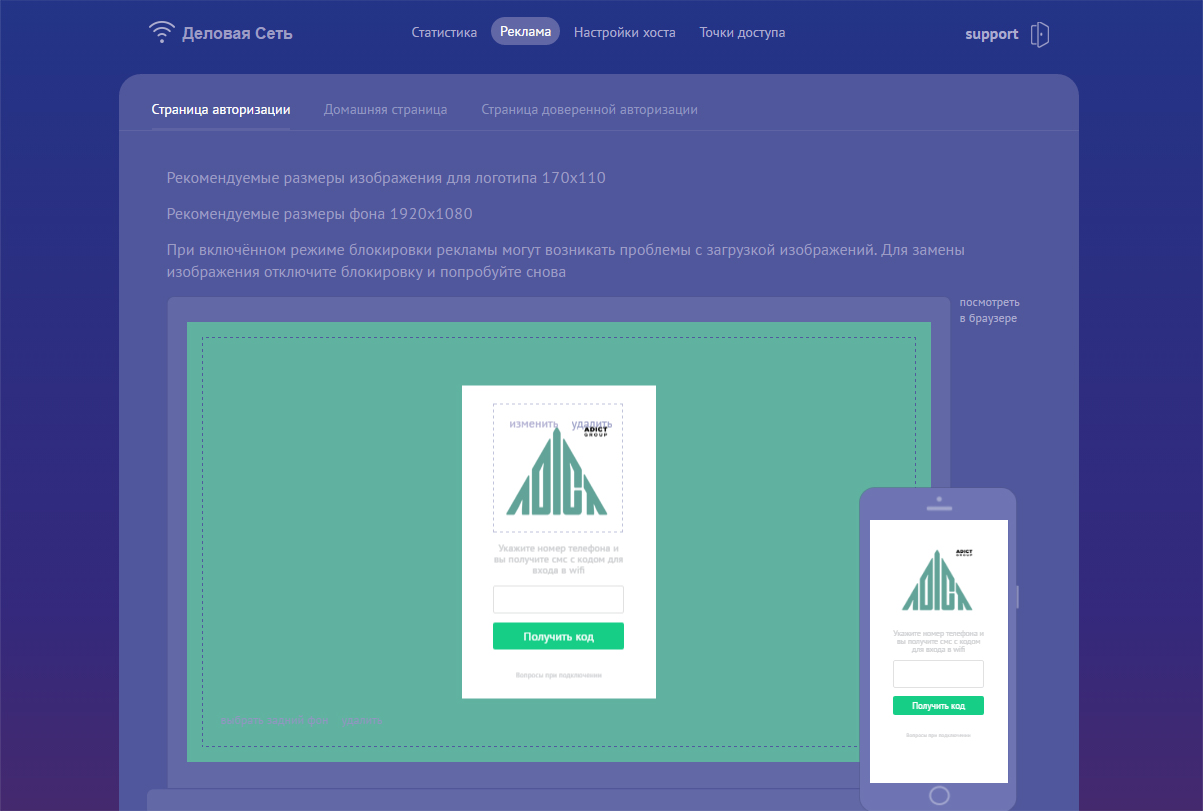The image size is (1203, 811).
Task: Click the logout door icon next to support
Action: (x=1040, y=34)
